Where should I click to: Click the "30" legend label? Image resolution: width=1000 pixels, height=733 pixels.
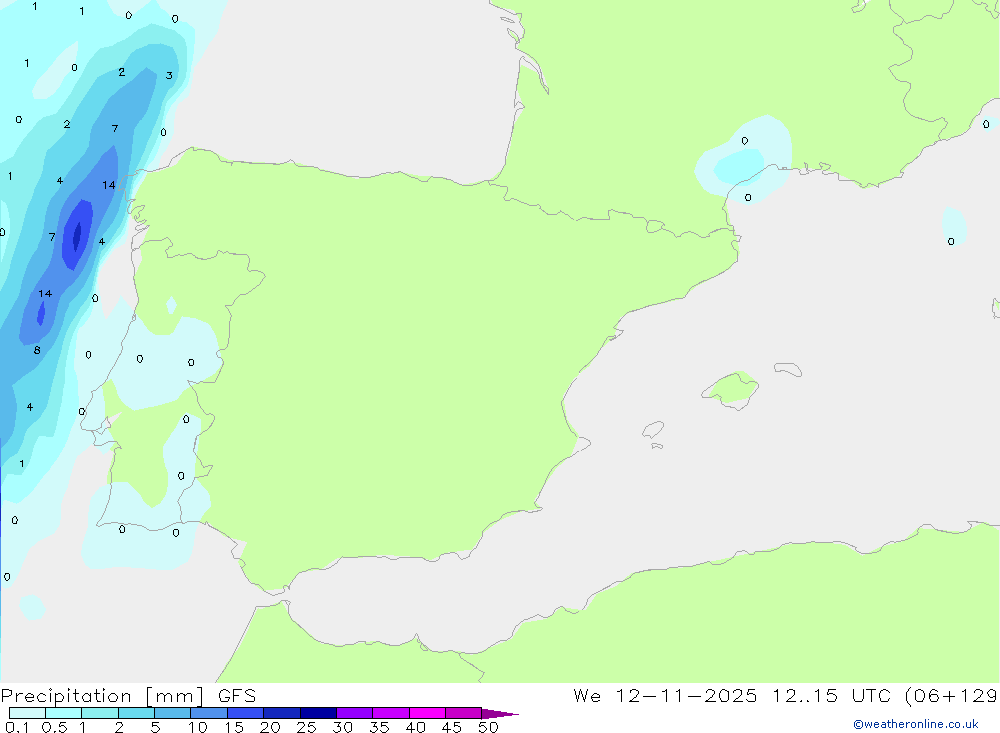click(x=342, y=727)
